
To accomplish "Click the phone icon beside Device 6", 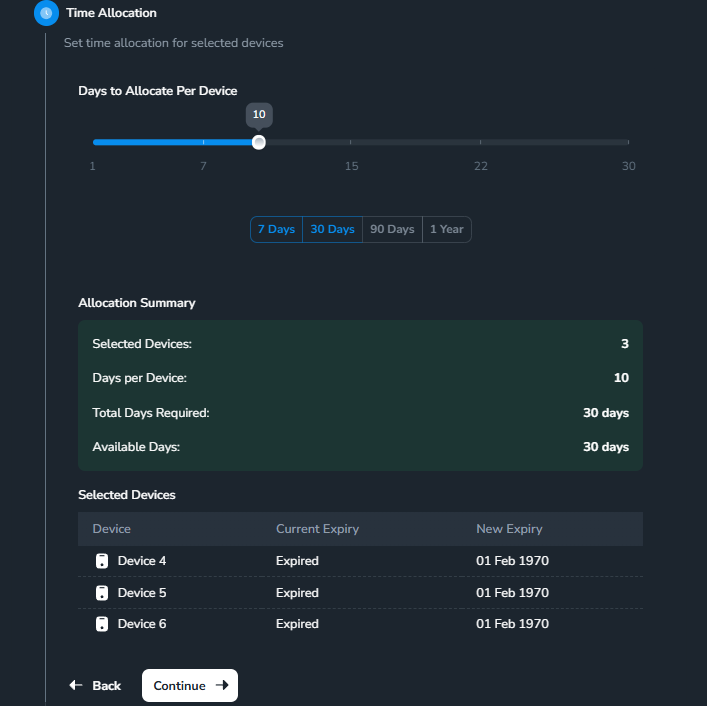I will point(102,624).
